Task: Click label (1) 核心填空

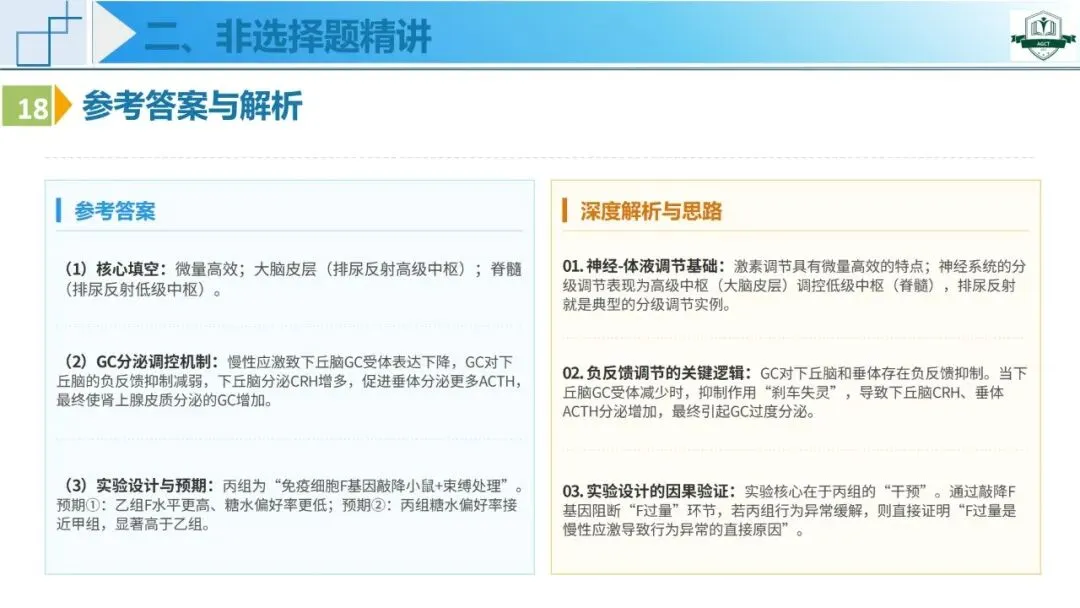Action: [x=116, y=269]
